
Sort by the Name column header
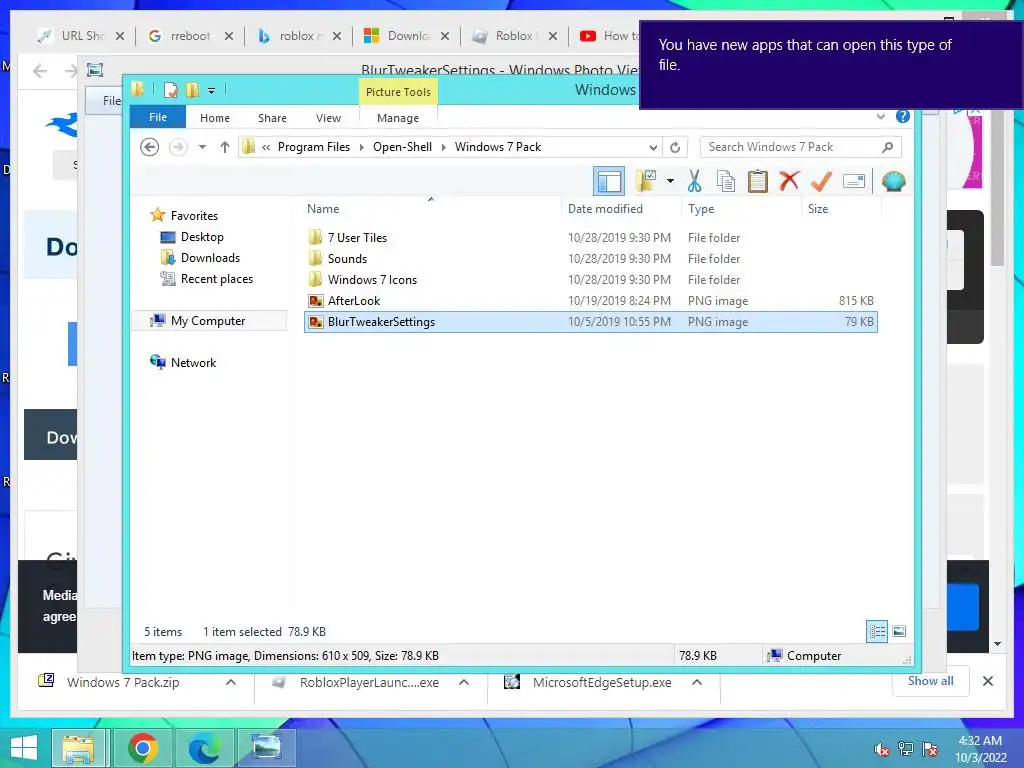[431, 208]
